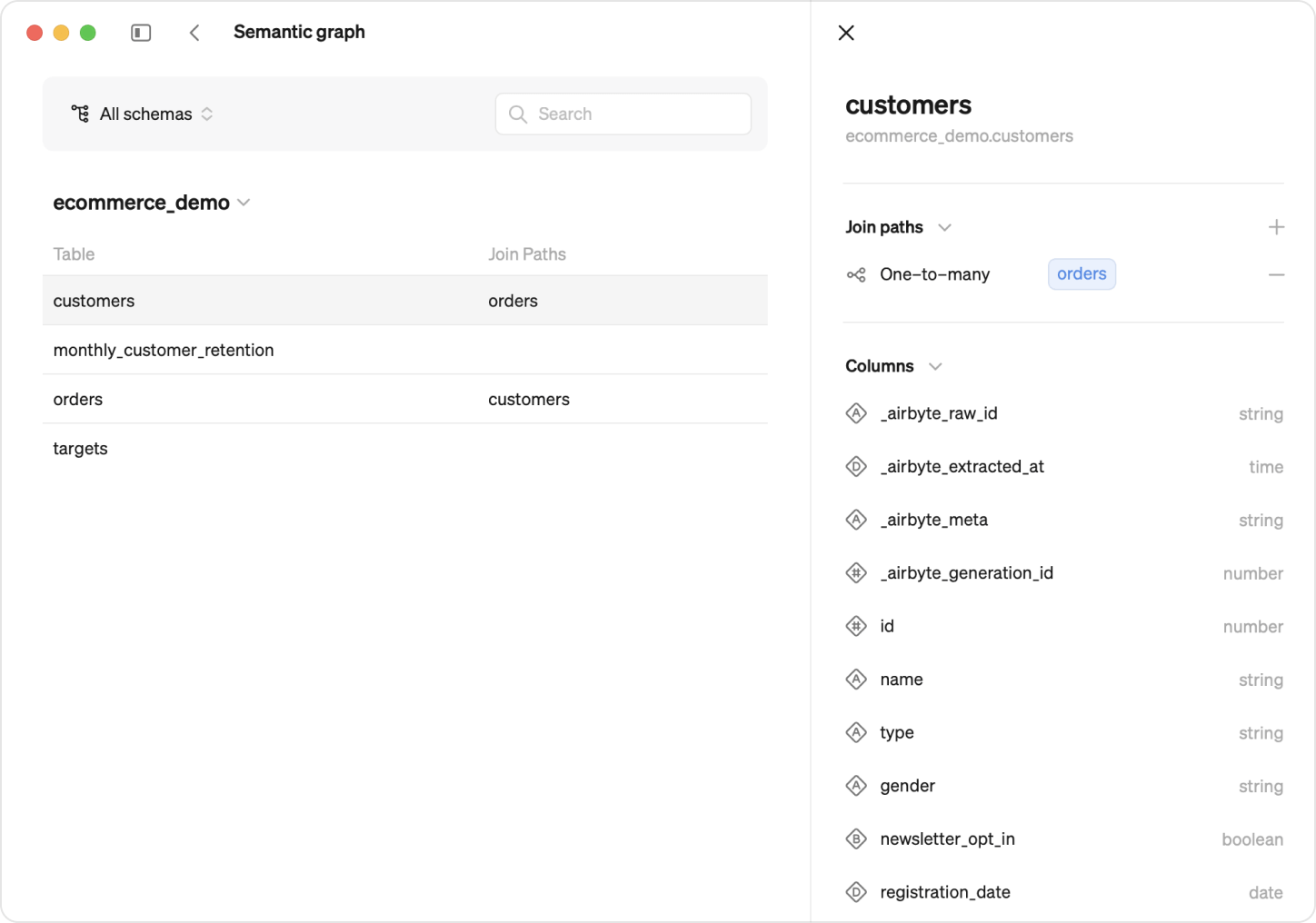Toggle the sidebar panel icon
Image resolution: width=1316 pixels, height=923 pixels.
tap(141, 33)
